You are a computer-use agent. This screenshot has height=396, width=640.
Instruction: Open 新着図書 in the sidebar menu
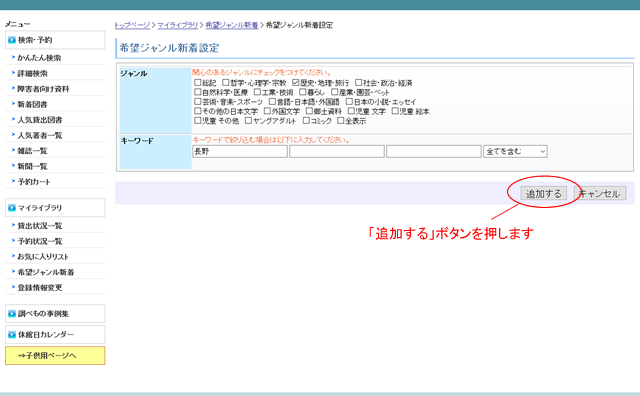coord(32,105)
